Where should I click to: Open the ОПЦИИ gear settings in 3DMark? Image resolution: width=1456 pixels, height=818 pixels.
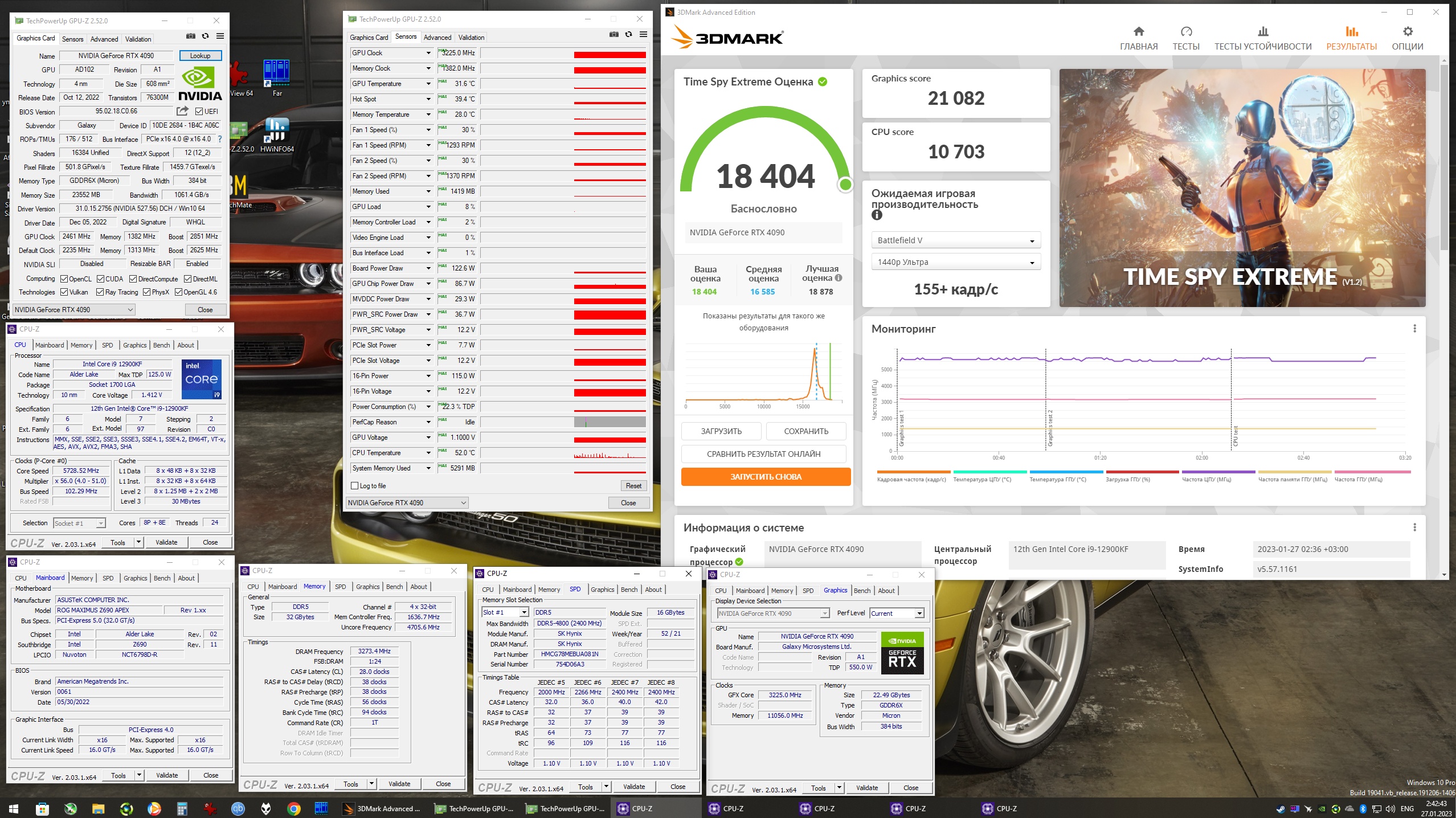[x=1408, y=32]
